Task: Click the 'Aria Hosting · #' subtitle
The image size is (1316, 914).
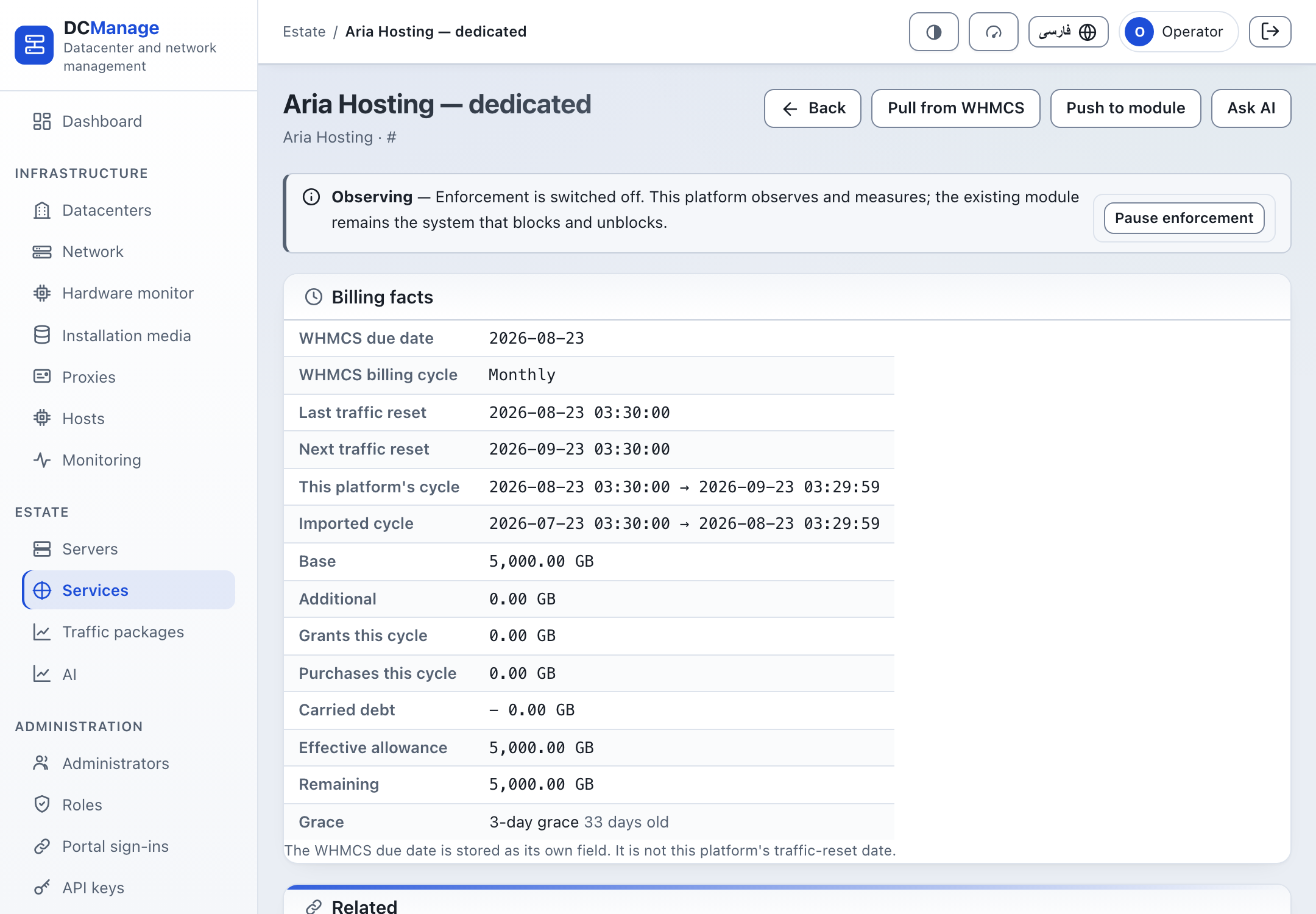Action: click(340, 137)
